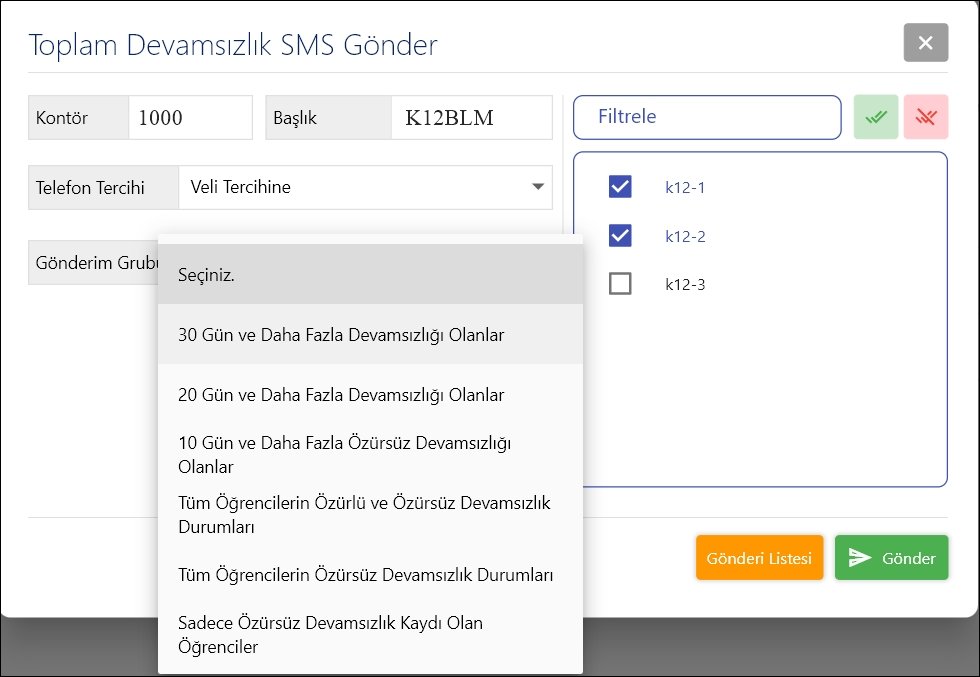Click the green select-all double-check icon
The image size is (980, 677).
(x=876, y=117)
